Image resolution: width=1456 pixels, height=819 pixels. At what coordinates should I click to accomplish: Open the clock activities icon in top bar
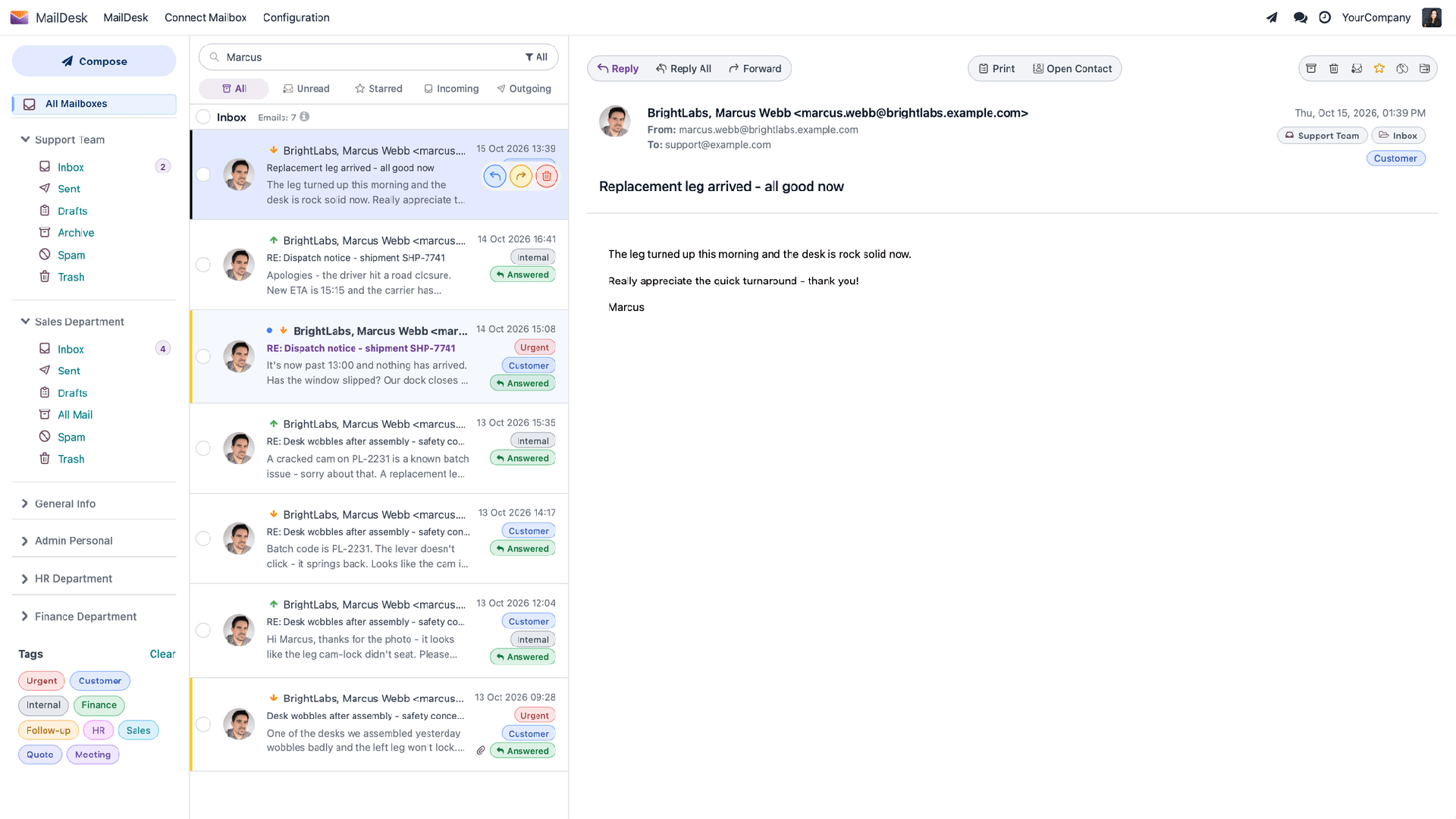[x=1325, y=17]
